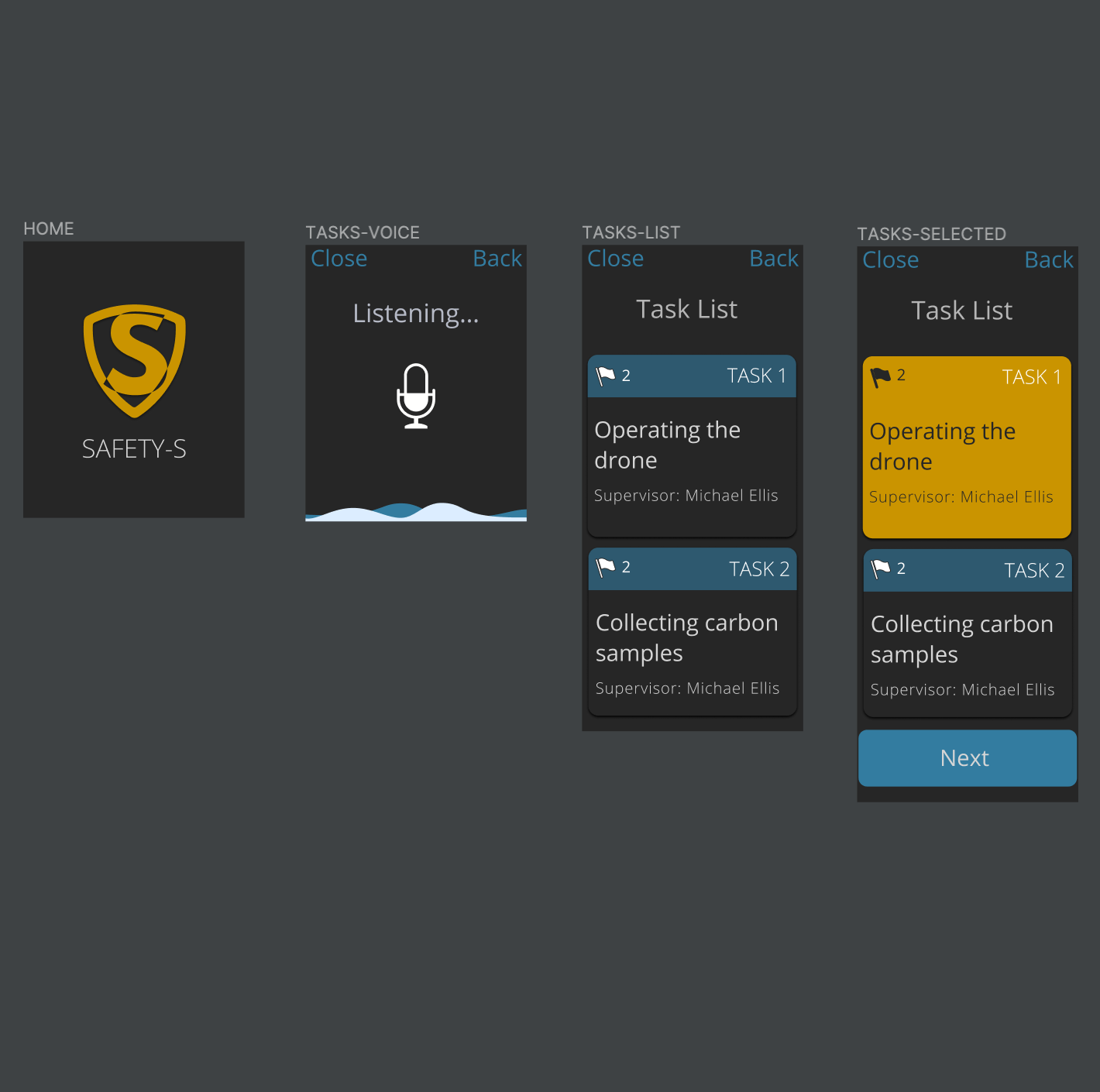Close the Tasks-List screen
The height and width of the screenshot is (1092, 1100).
(616, 259)
